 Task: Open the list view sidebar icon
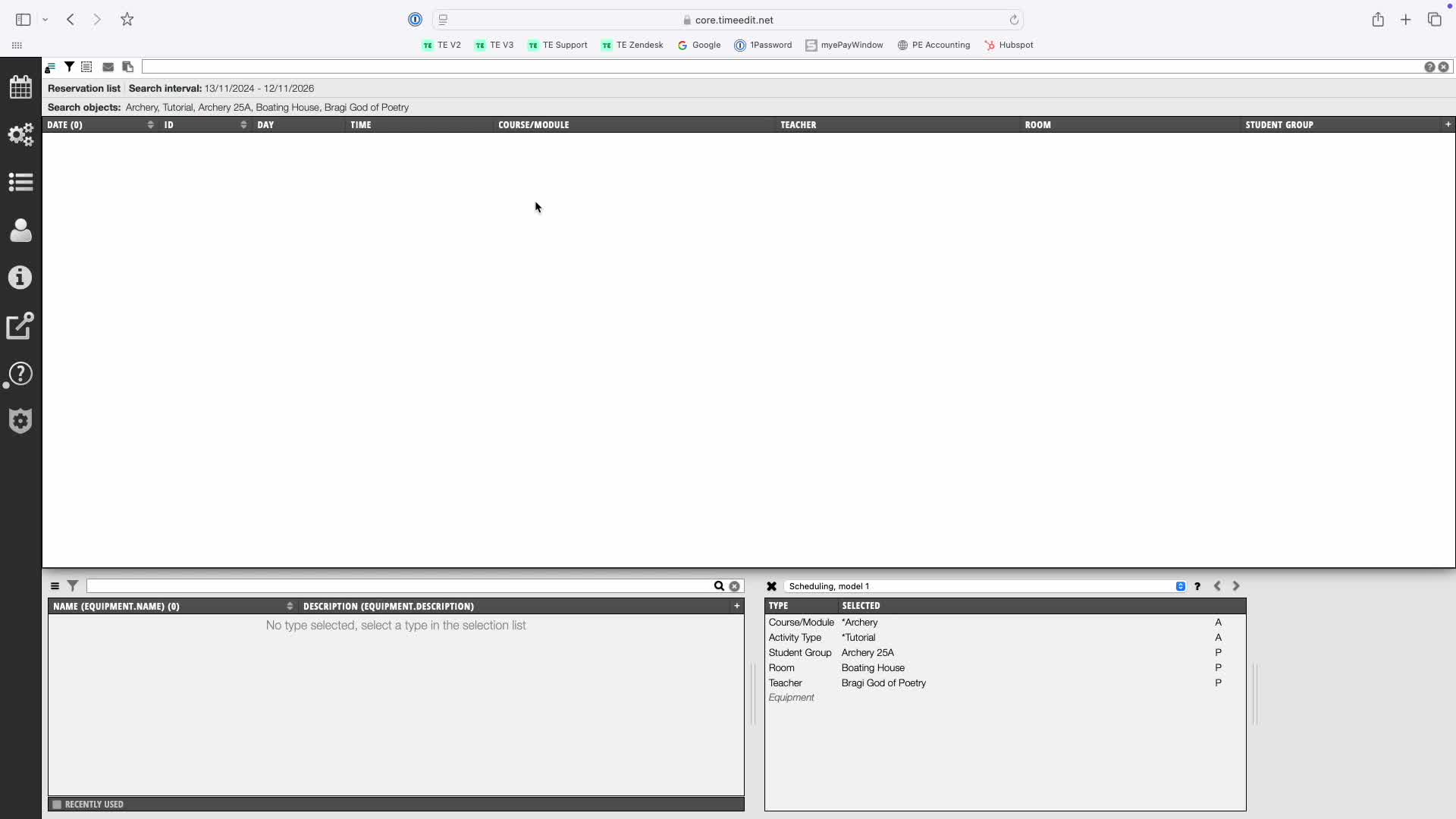[x=20, y=182]
